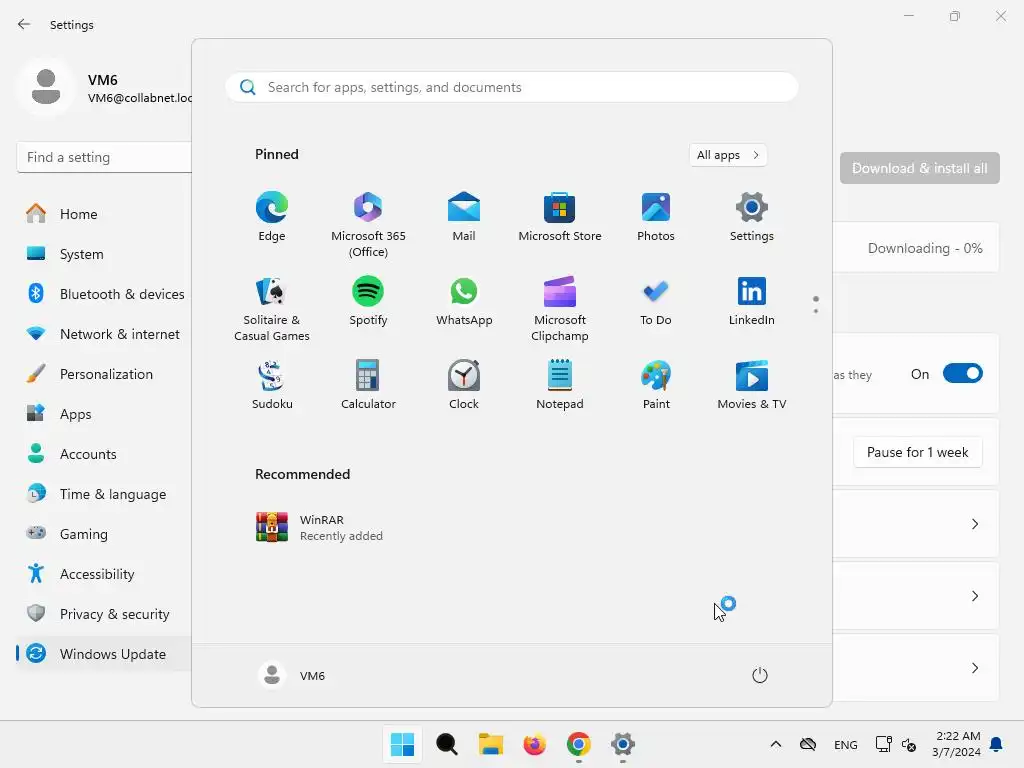This screenshot has width=1024, height=768.
Task: Open the VM6 user account menu
Action: 292,675
